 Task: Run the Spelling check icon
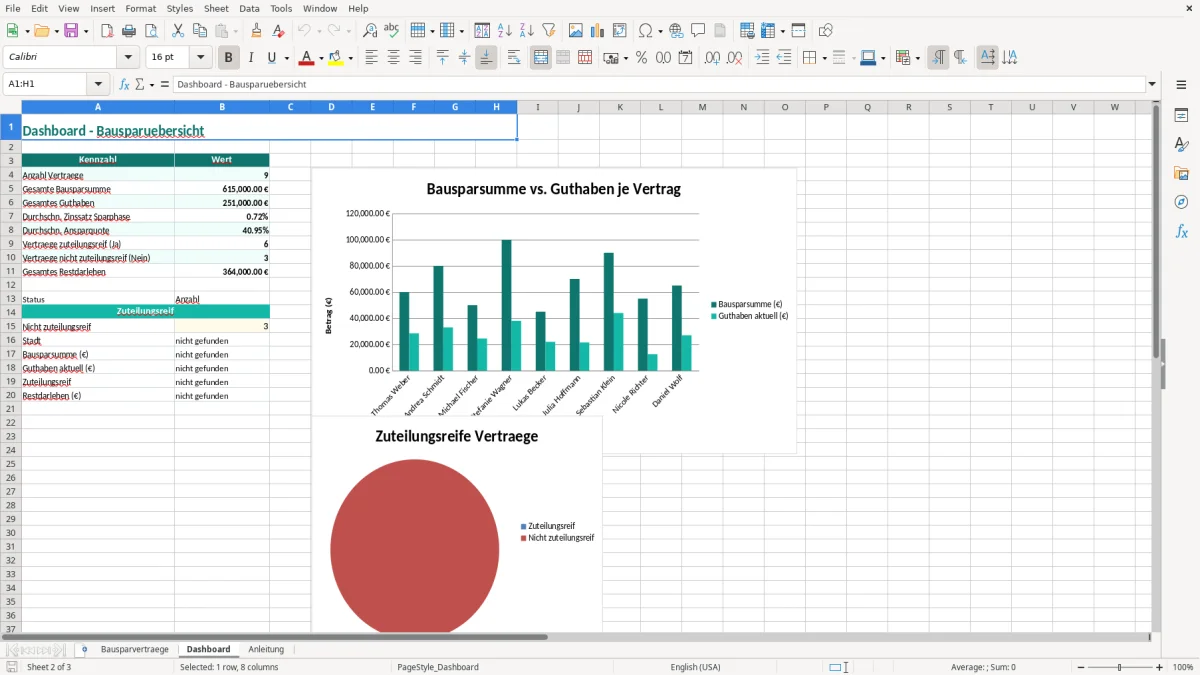click(392, 31)
